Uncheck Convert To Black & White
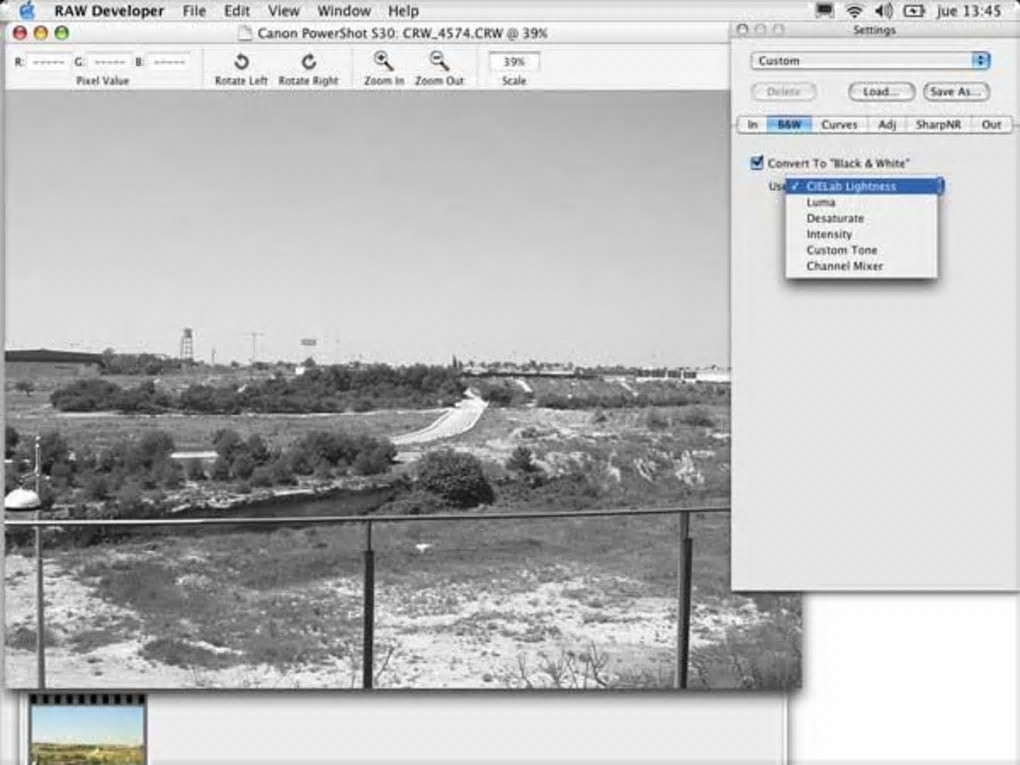Screen dimensions: 1020x765 pyautogui.click(x=757, y=162)
